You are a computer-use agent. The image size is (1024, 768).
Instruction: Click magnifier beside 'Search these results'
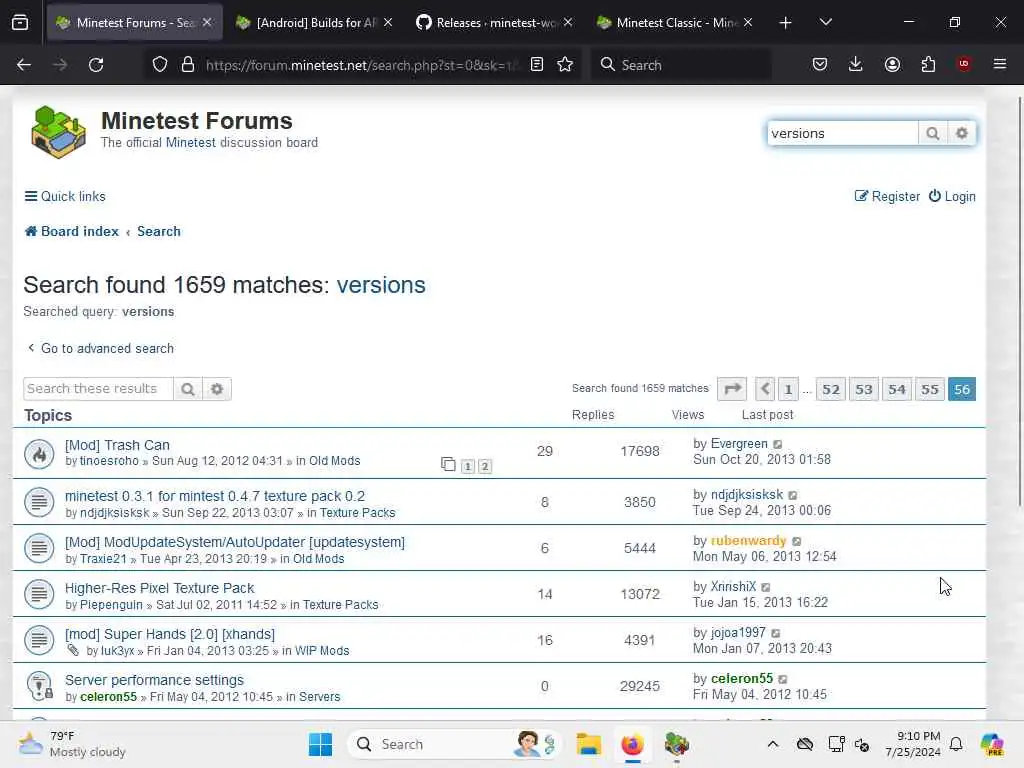coord(187,389)
